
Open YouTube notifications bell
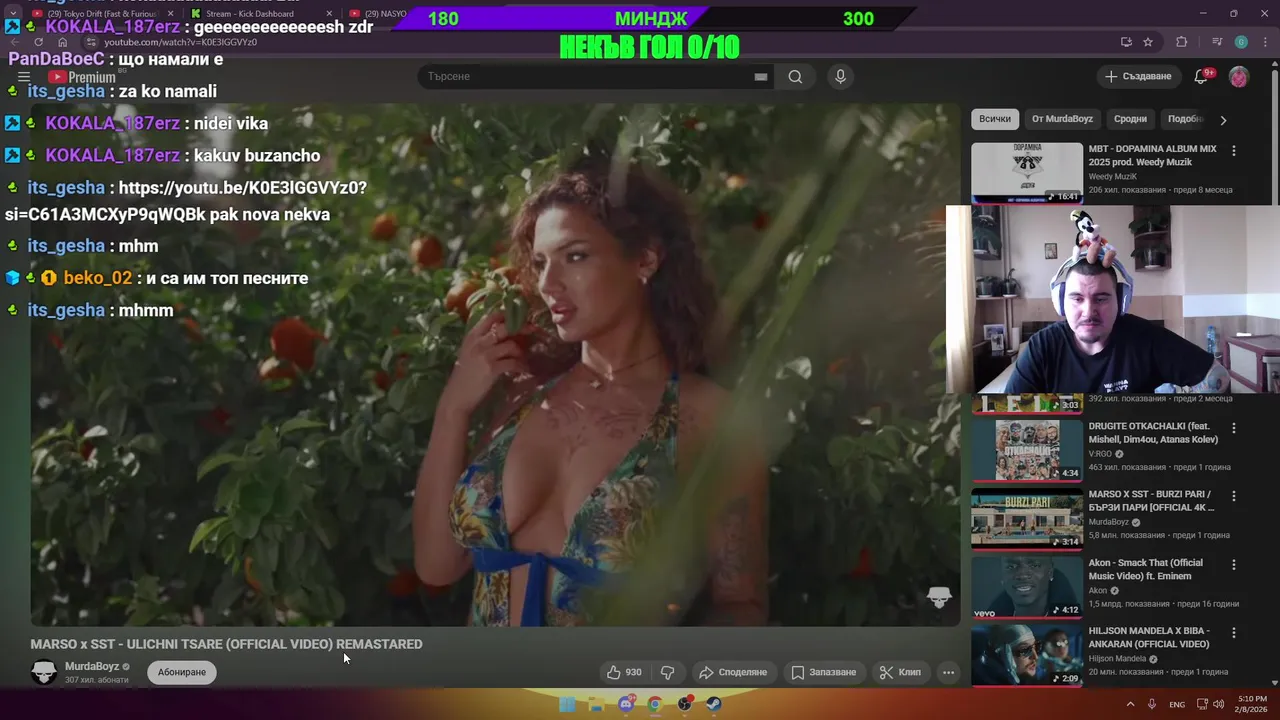click(1202, 76)
